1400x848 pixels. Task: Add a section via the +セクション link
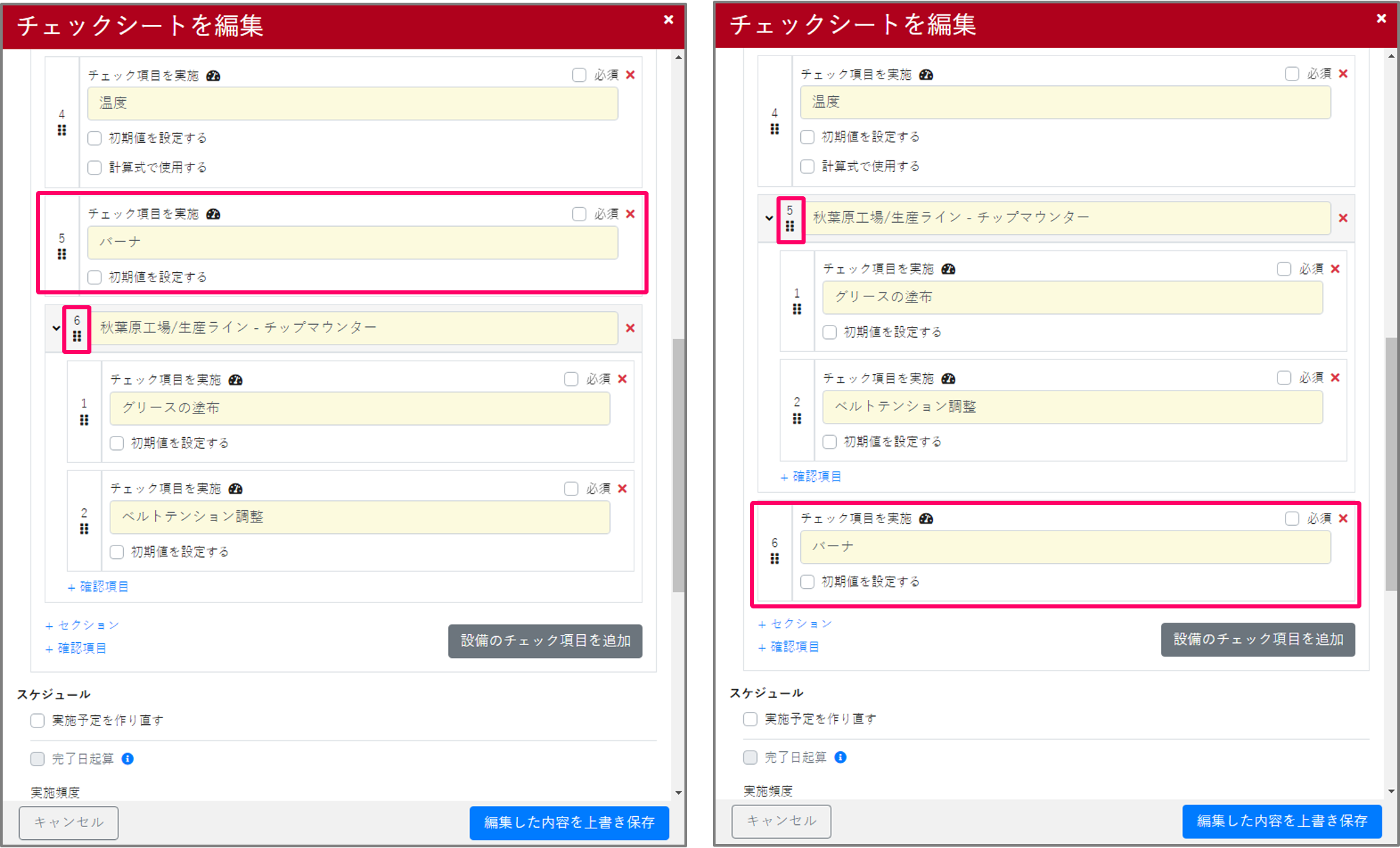click(81, 624)
